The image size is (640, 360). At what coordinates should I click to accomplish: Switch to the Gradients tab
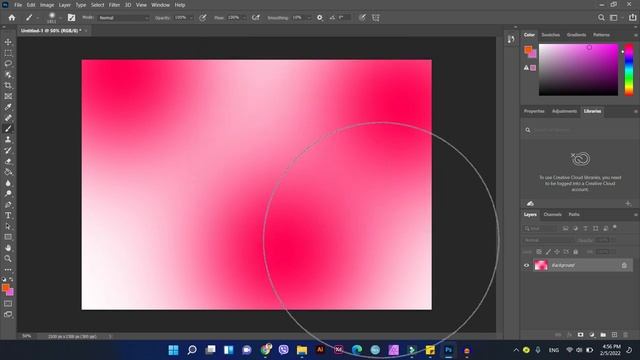(576, 35)
